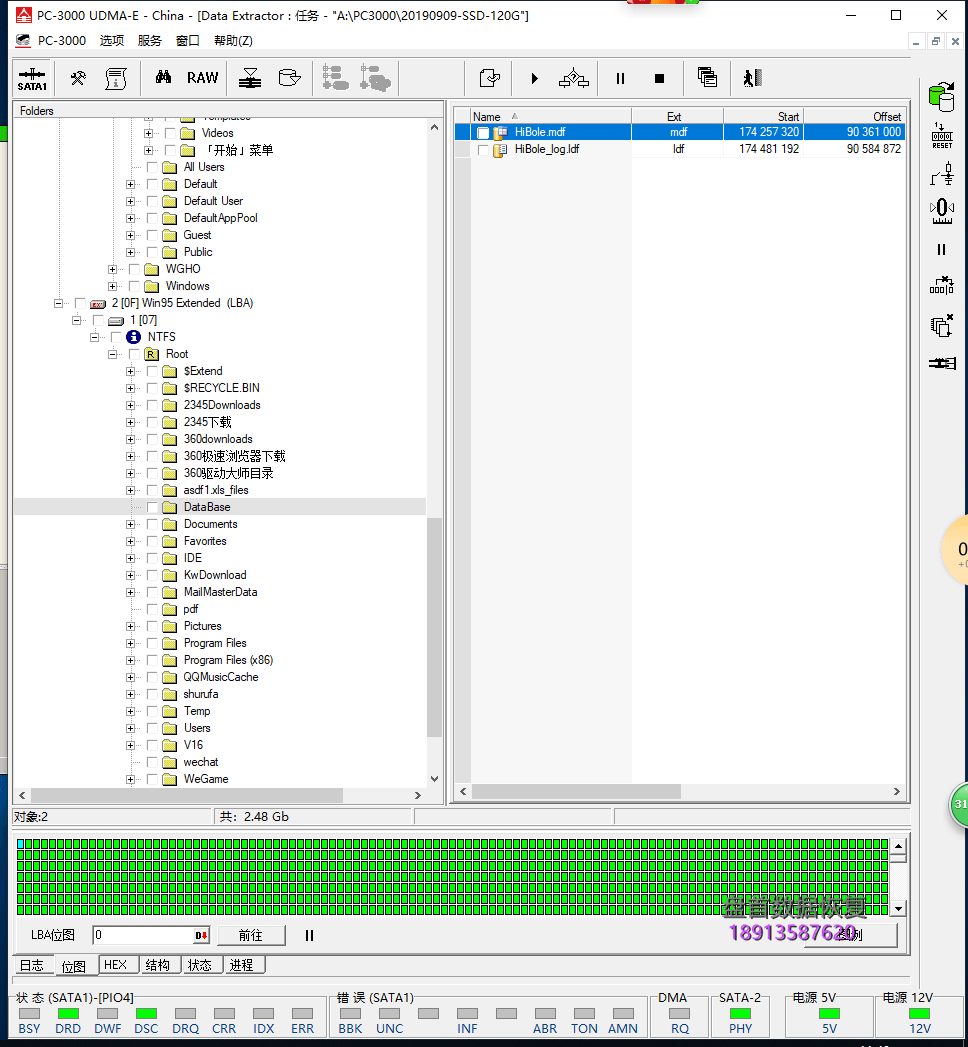The height and width of the screenshot is (1047, 968).
Task: Click the green disk drives sidebar icon
Action: tap(942, 97)
